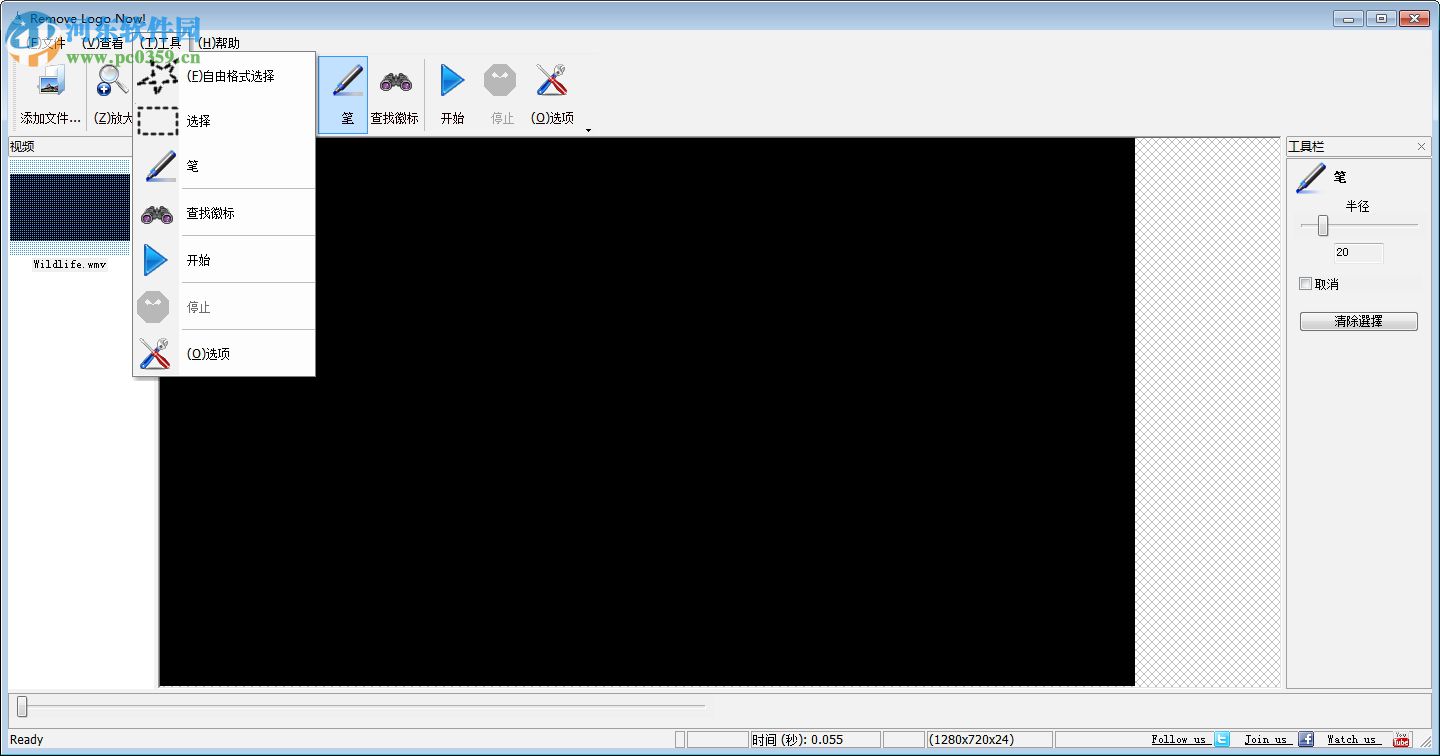Start processing with the 开始 toolbar button
This screenshot has height=756, width=1440.
[x=452, y=95]
